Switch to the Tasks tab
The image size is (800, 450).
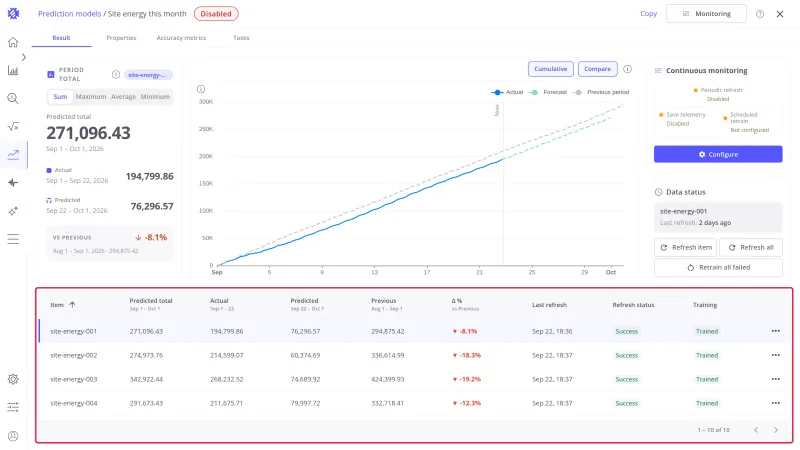[x=241, y=38]
